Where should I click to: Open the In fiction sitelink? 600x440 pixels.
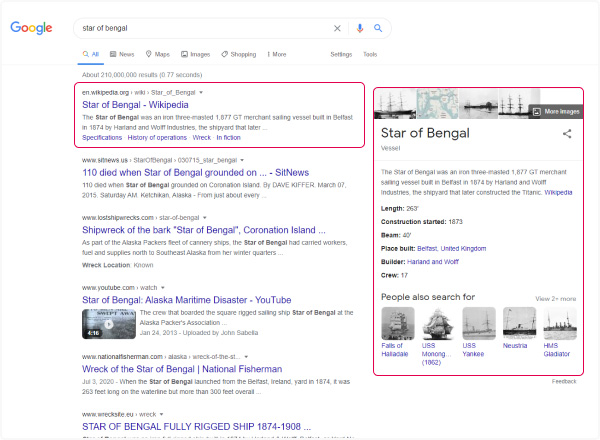228,138
